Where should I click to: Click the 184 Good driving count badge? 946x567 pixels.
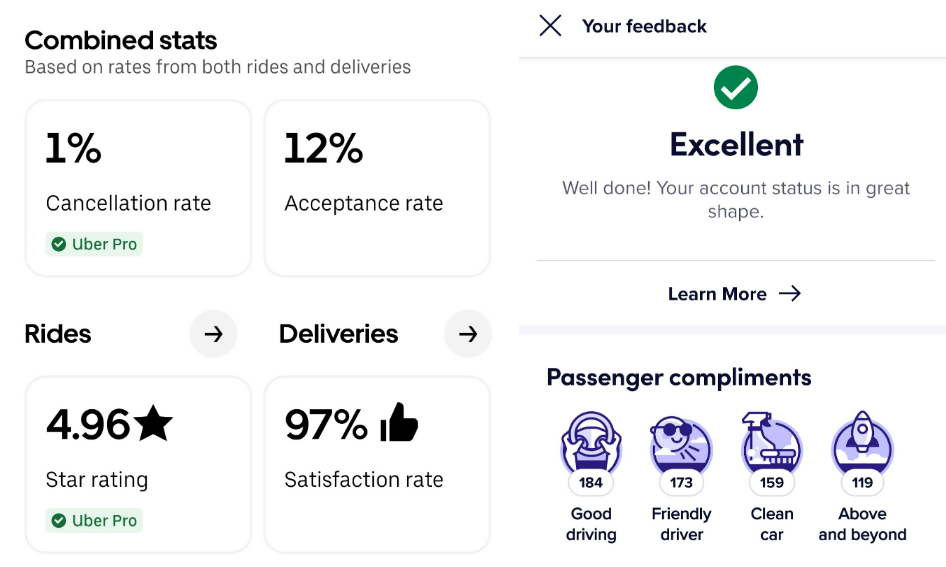pyautogui.click(x=591, y=483)
